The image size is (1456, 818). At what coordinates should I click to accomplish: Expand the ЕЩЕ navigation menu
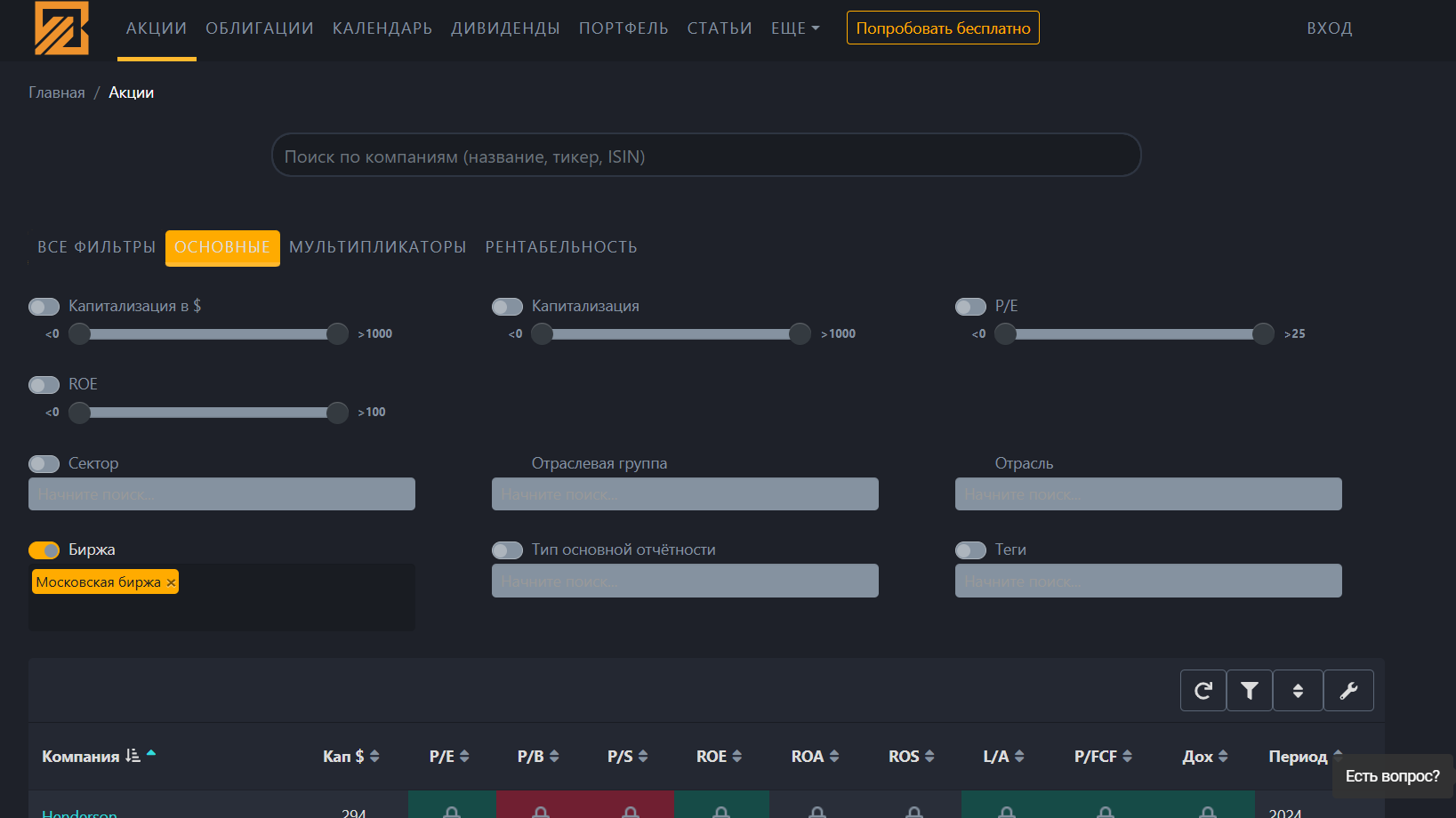click(795, 28)
